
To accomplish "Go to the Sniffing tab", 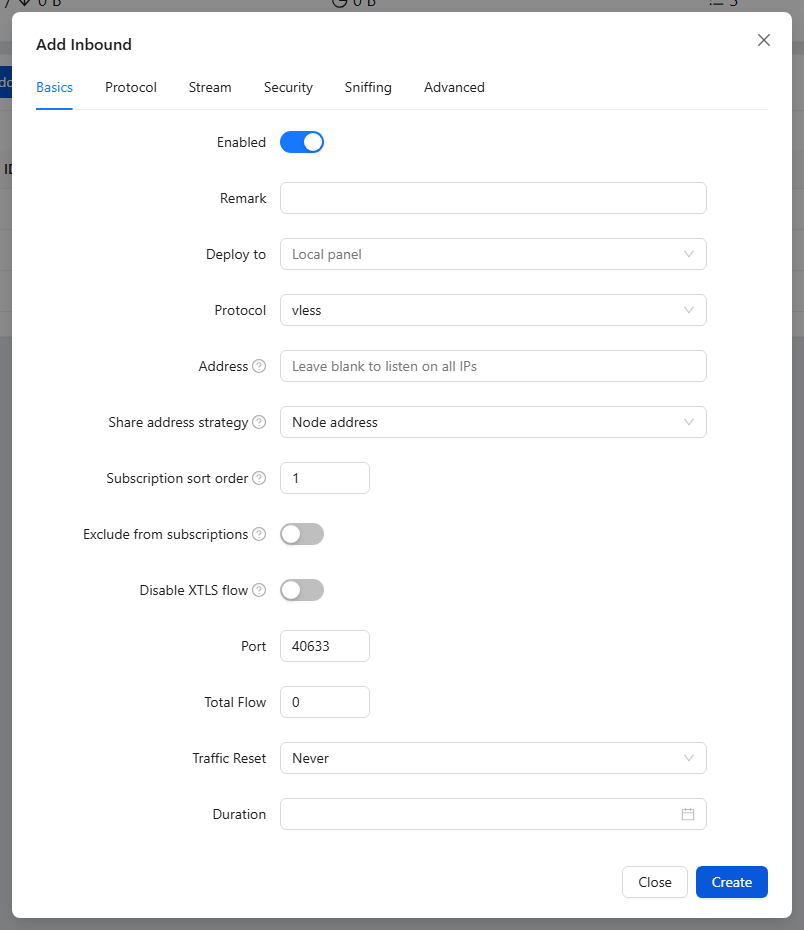I will [x=368, y=87].
